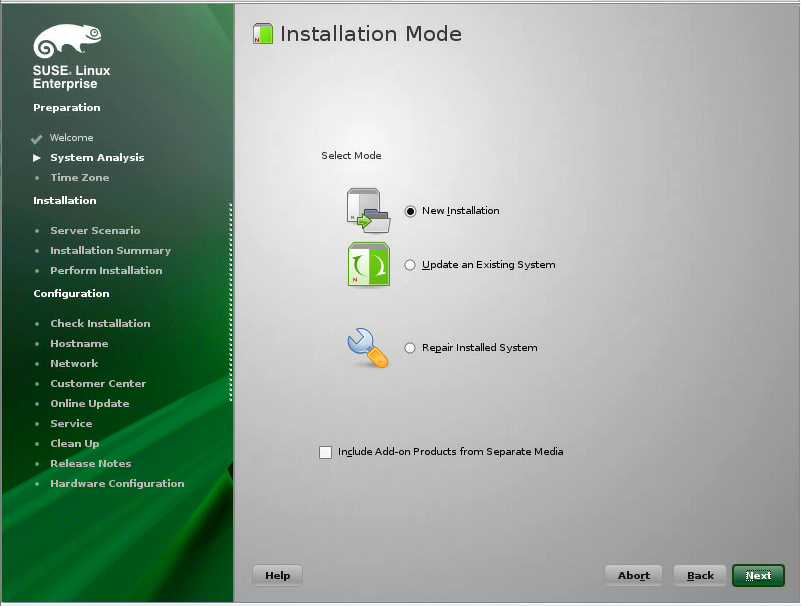Screen dimensions: 801x606
Task: Click the Hostname step
Action: pyautogui.click(x=79, y=343)
